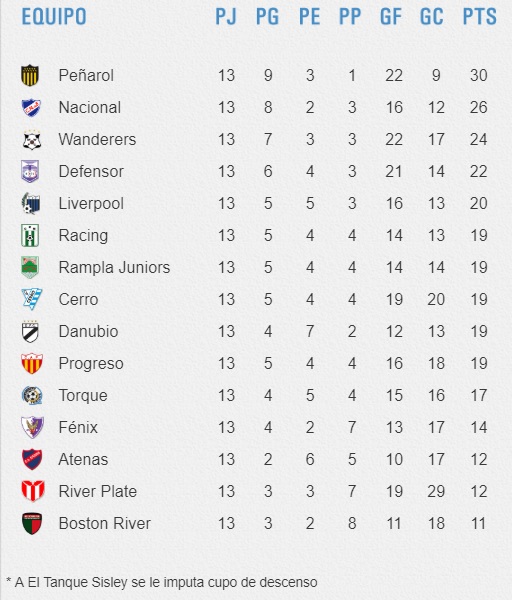The height and width of the screenshot is (600, 512).
Task: Click the Boston River shield icon
Action: (x=32, y=523)
